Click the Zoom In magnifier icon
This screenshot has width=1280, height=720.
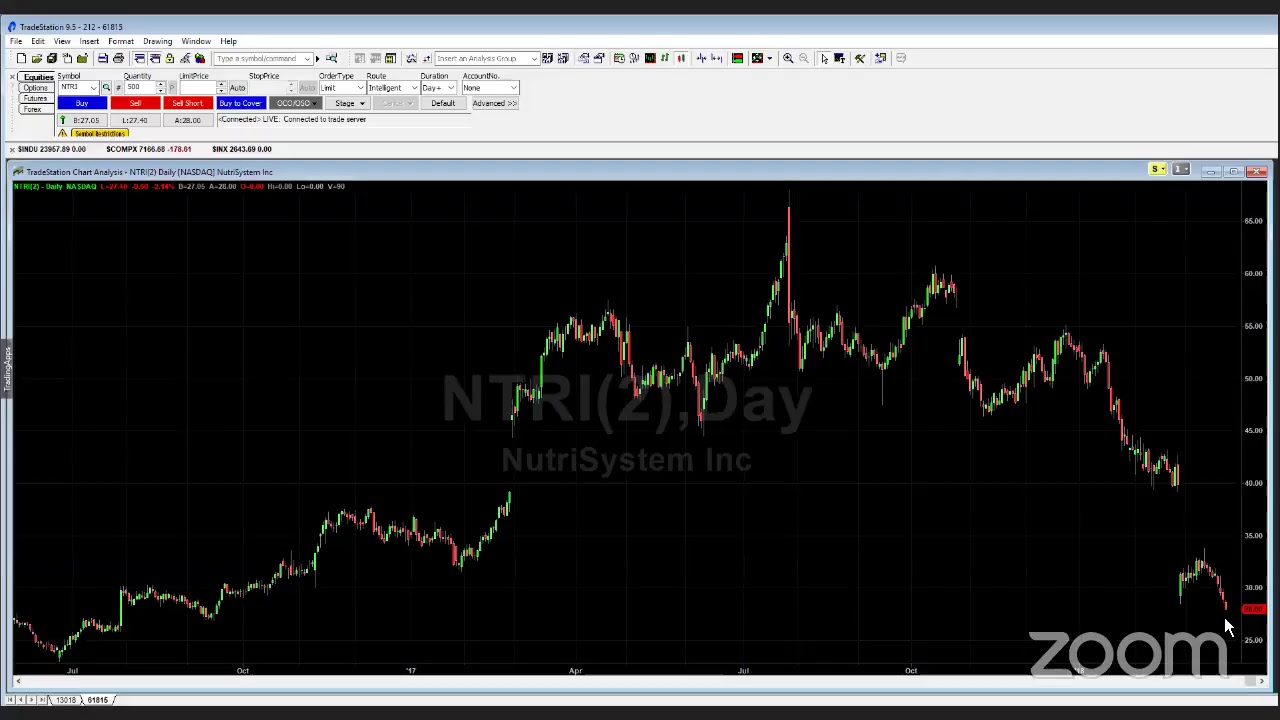click(x=788, y=58)
